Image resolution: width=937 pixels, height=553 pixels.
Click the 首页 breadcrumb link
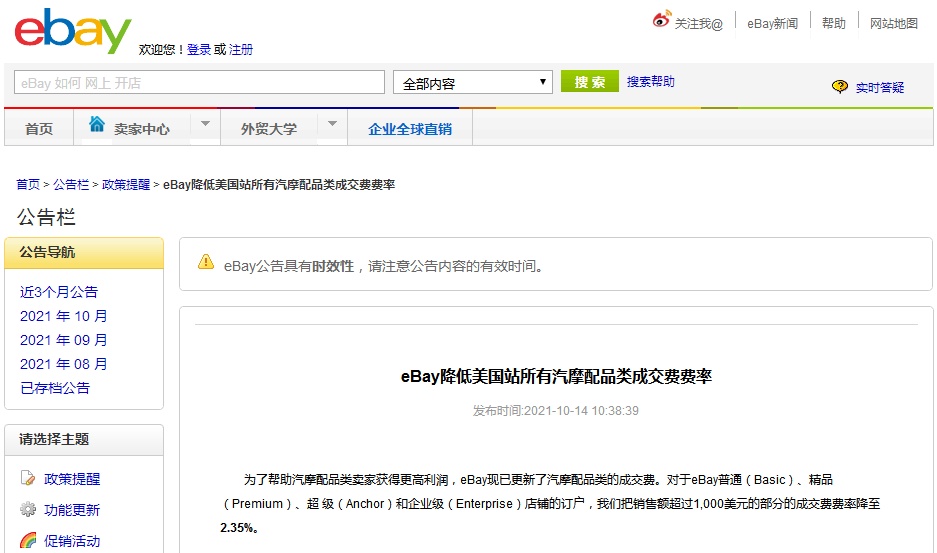27,185
